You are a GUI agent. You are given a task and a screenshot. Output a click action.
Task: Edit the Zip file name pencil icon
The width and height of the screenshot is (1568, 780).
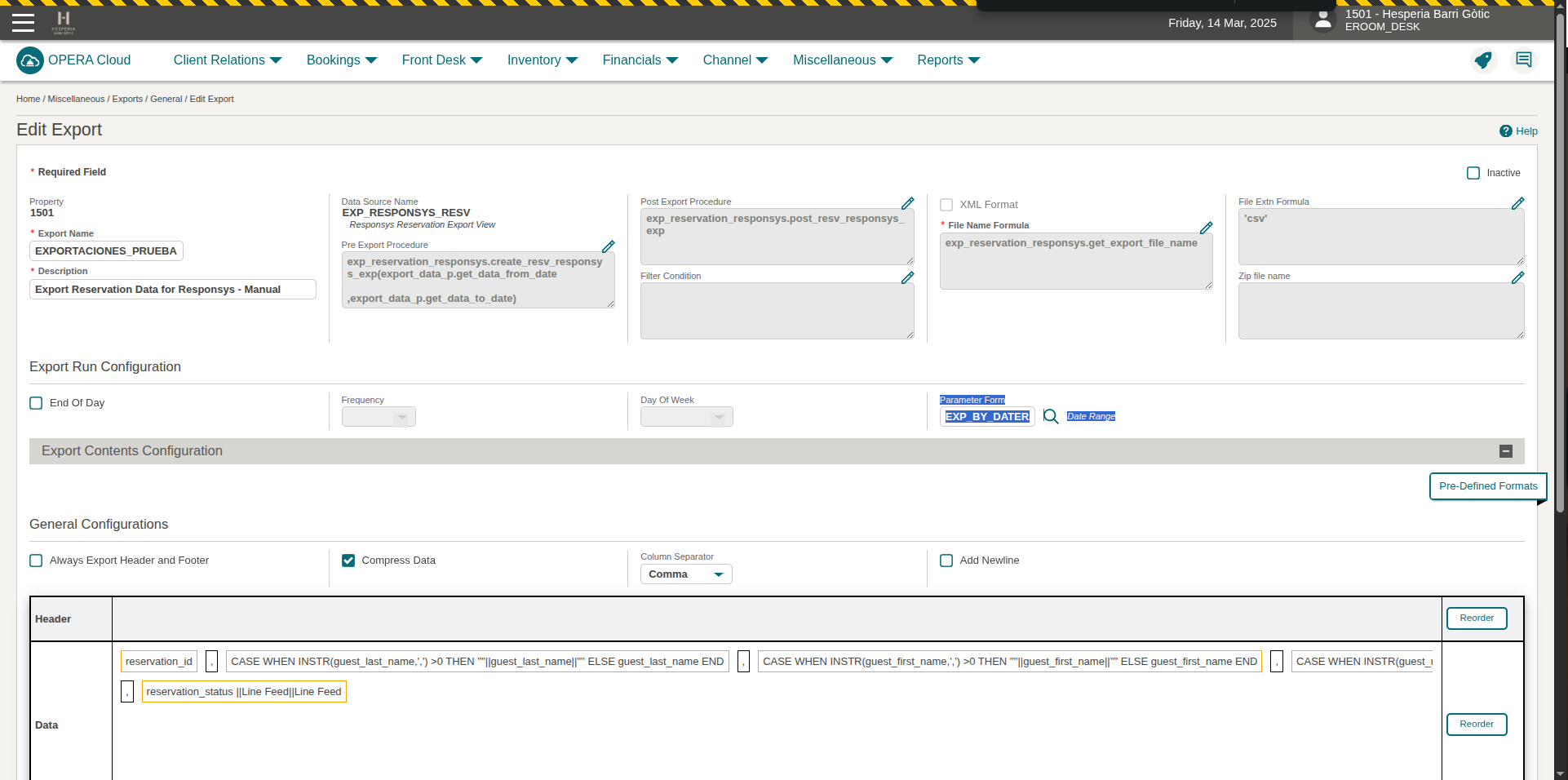point(1517,277)
